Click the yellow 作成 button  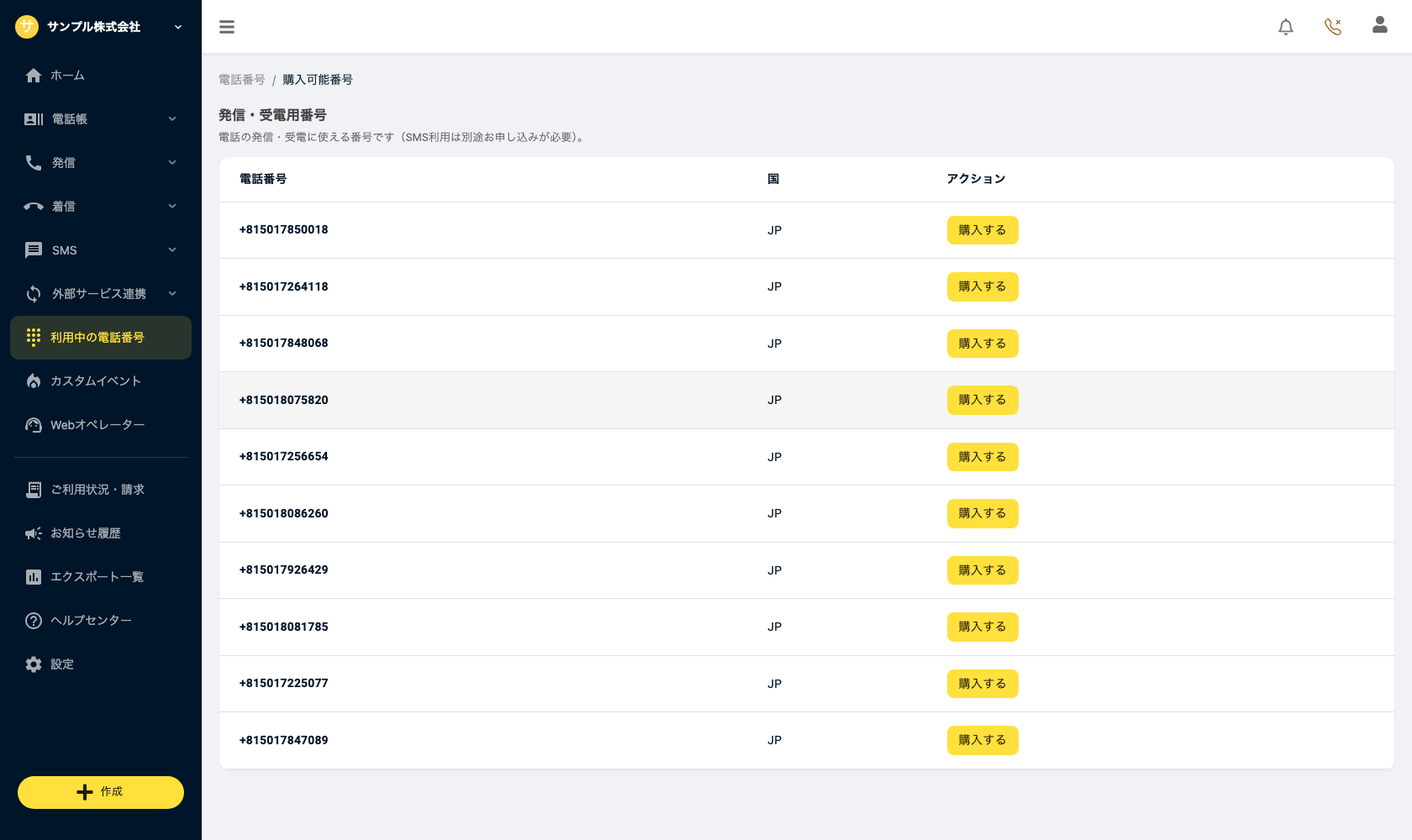point(101,792)
